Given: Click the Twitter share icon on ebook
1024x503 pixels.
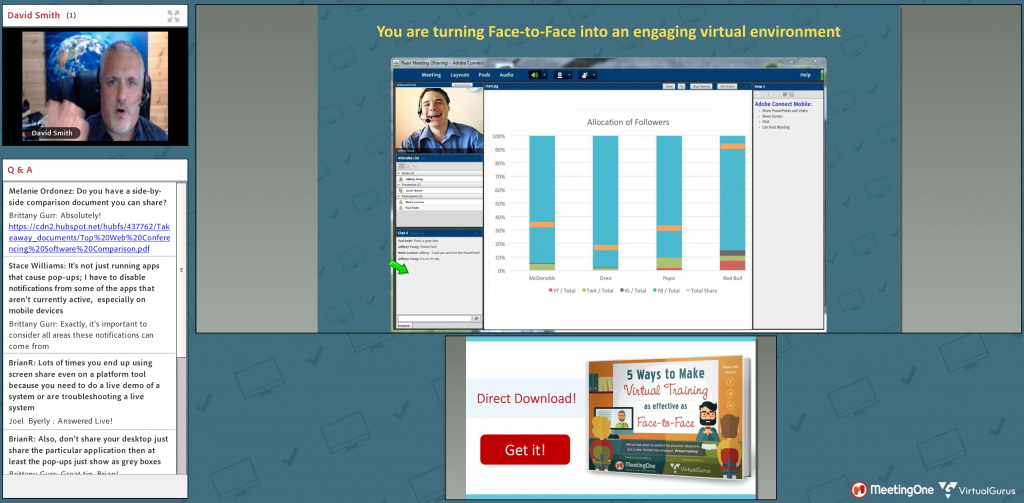Looking at the screenshot, I should pyautogui.click(x=731, y=393).
